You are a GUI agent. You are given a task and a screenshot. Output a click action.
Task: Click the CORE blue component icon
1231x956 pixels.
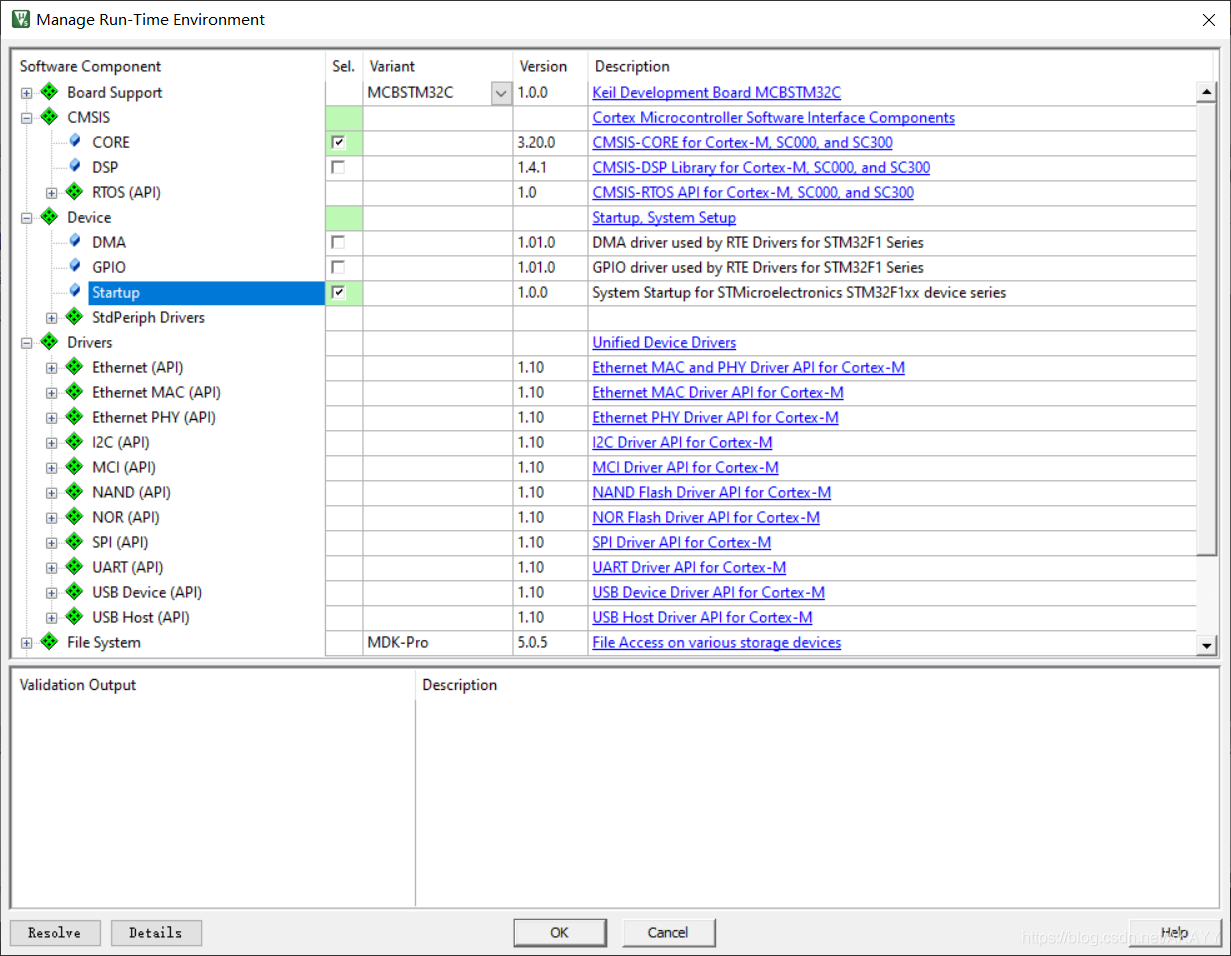click(75, 141)
